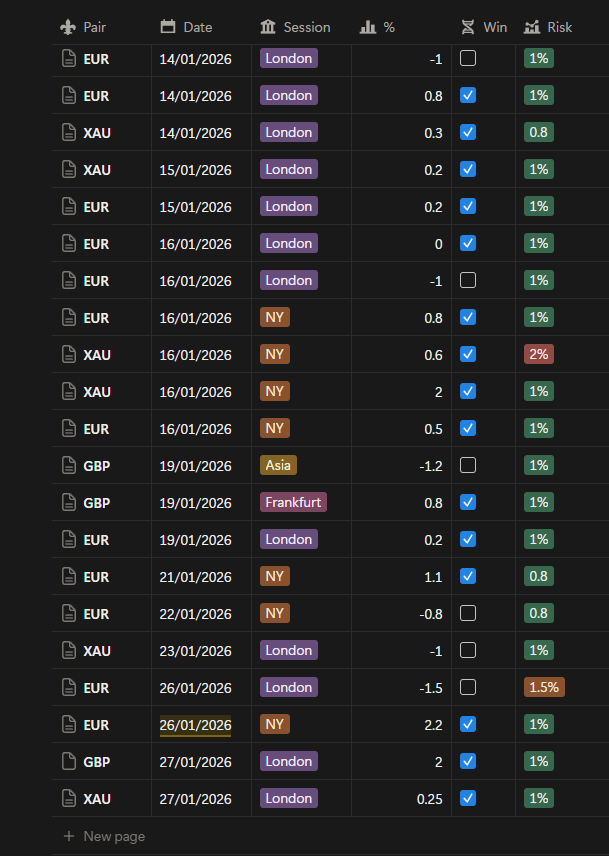Open page icon of EUR 15/01/2026 row
The height and width of the screenshot is (856, 609).
coord(69,206)
